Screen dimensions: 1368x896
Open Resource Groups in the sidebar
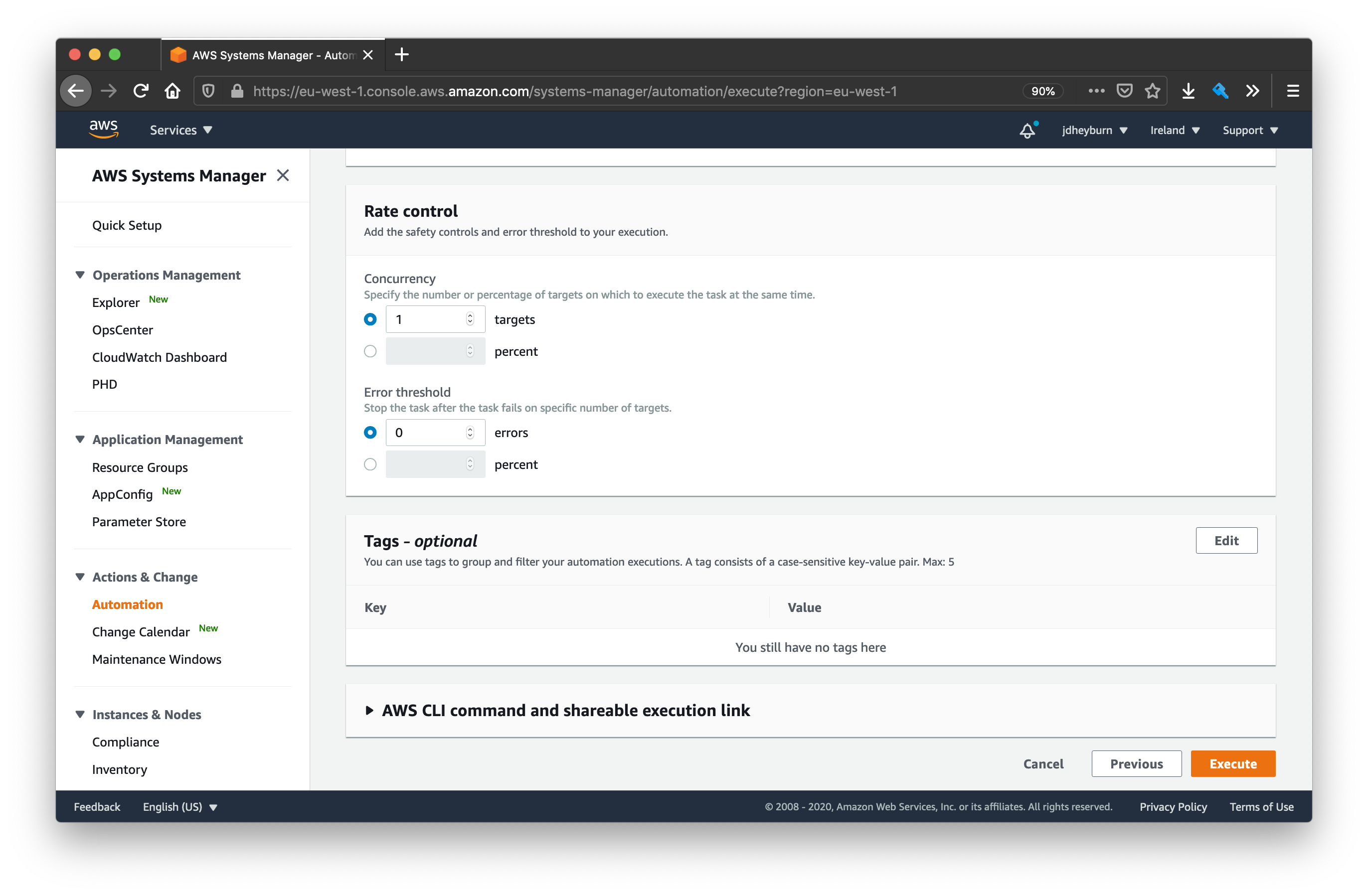pos(140,467)
